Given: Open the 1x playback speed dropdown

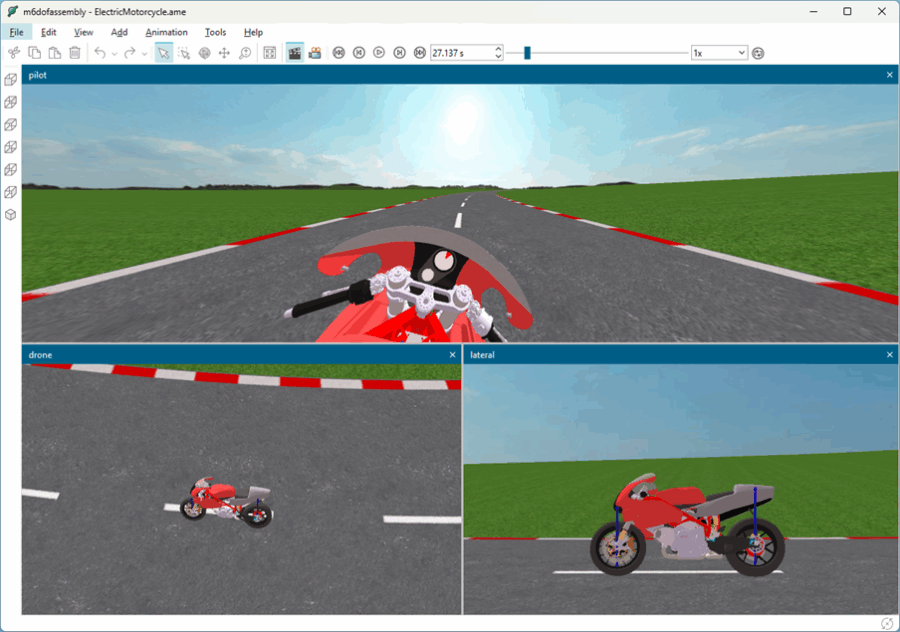Looking at the screenshot, I should [x=719, y=53].
